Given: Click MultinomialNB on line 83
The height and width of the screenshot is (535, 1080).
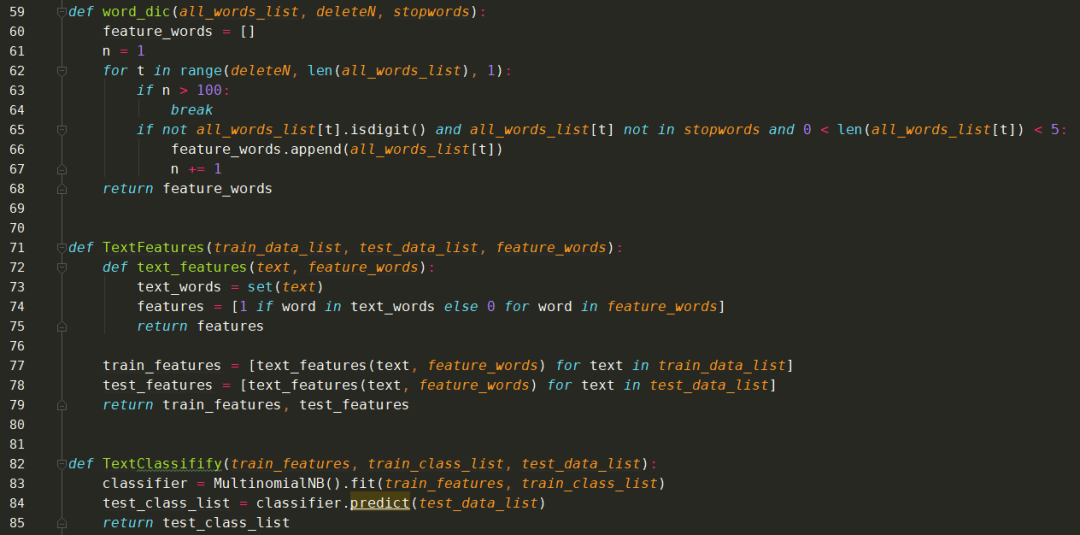Looking at the screenshot, I should [x=269, y=483].
